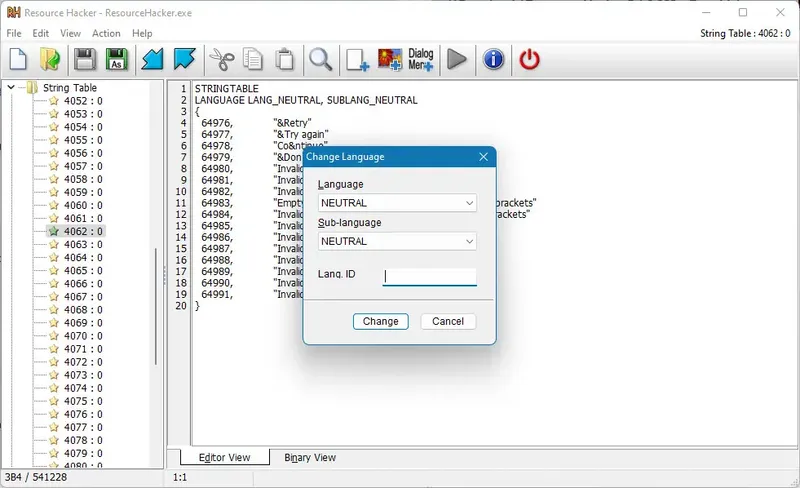Select tree item 4055 : 0
This screenshot has width=800, height=488.
click(x=83, y=140)
